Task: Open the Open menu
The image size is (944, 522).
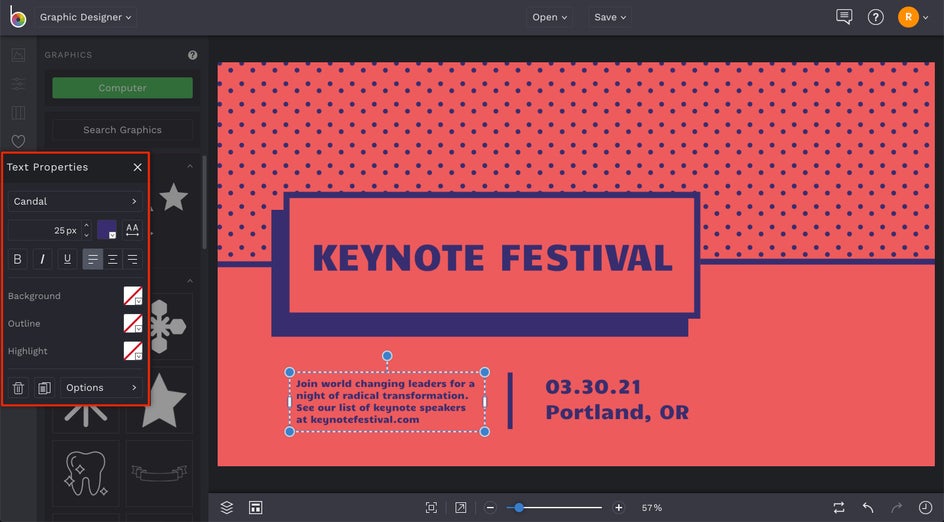Action: coord(549,17)
